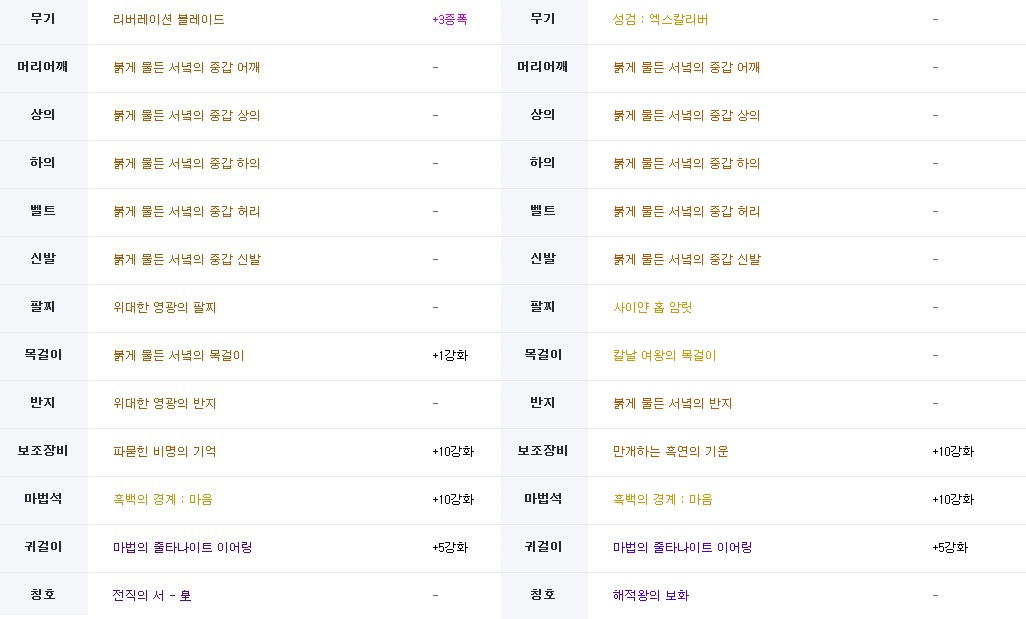Image resolution: width=1026 pixels, height=619 pixels.
Task: Open the 성검 : 엑스칼리버 item link
Action: click(660, 20)
